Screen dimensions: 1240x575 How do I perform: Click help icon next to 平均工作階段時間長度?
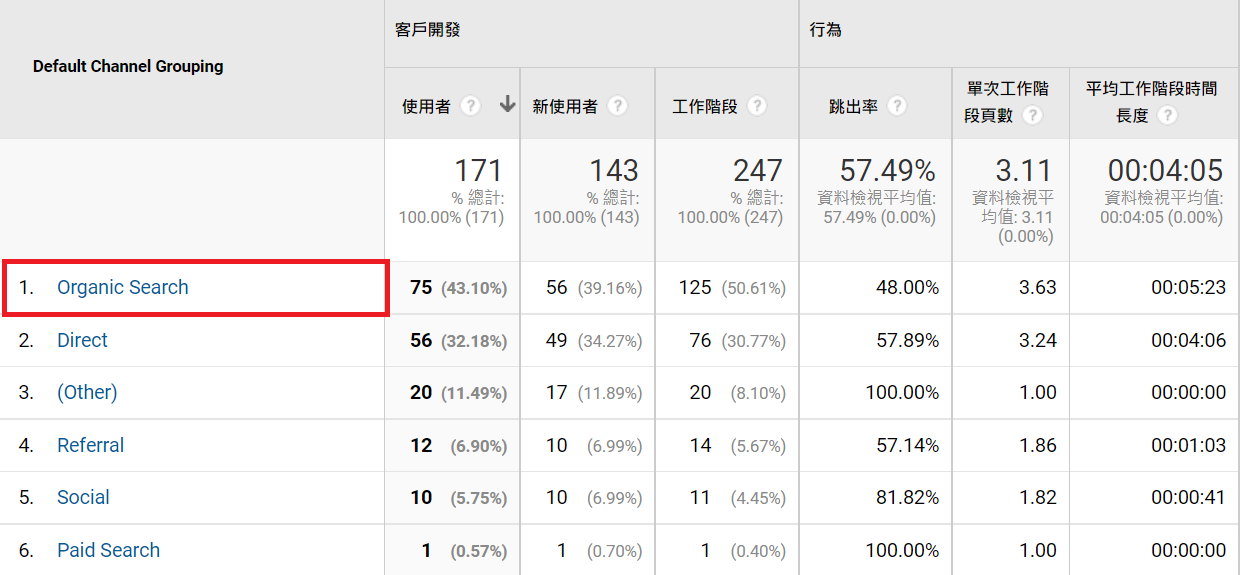(x=1166, y=115)
